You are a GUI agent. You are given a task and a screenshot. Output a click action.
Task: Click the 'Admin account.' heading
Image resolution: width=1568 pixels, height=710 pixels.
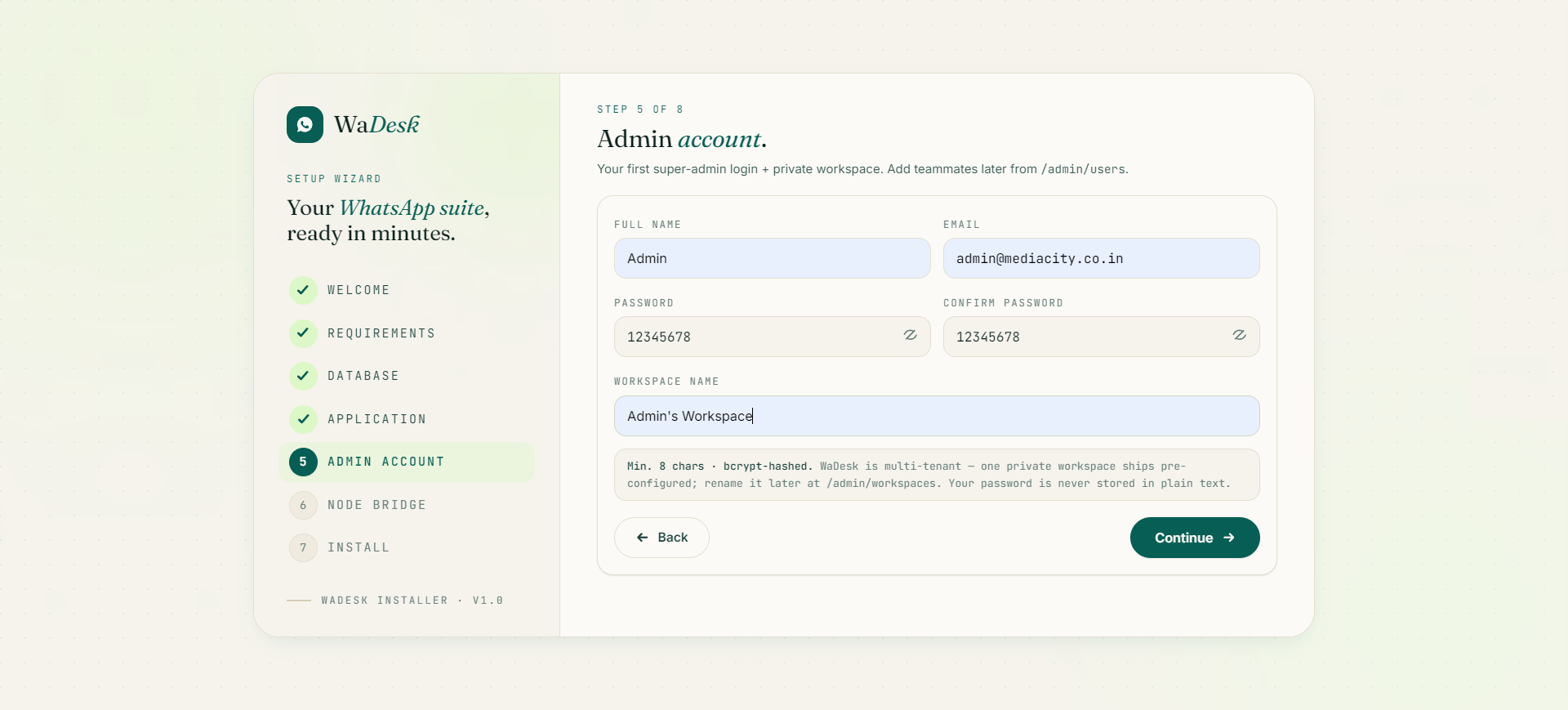pyautogui.click(x=682, y=139)
